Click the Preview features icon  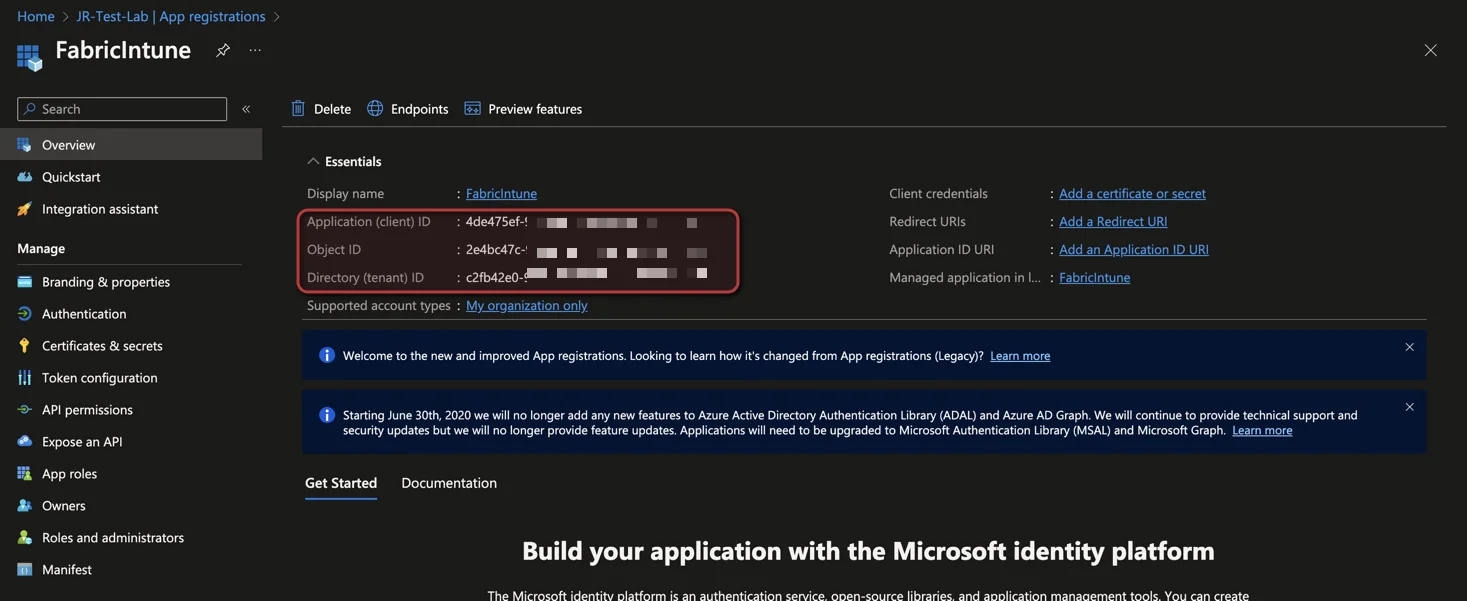472,108
